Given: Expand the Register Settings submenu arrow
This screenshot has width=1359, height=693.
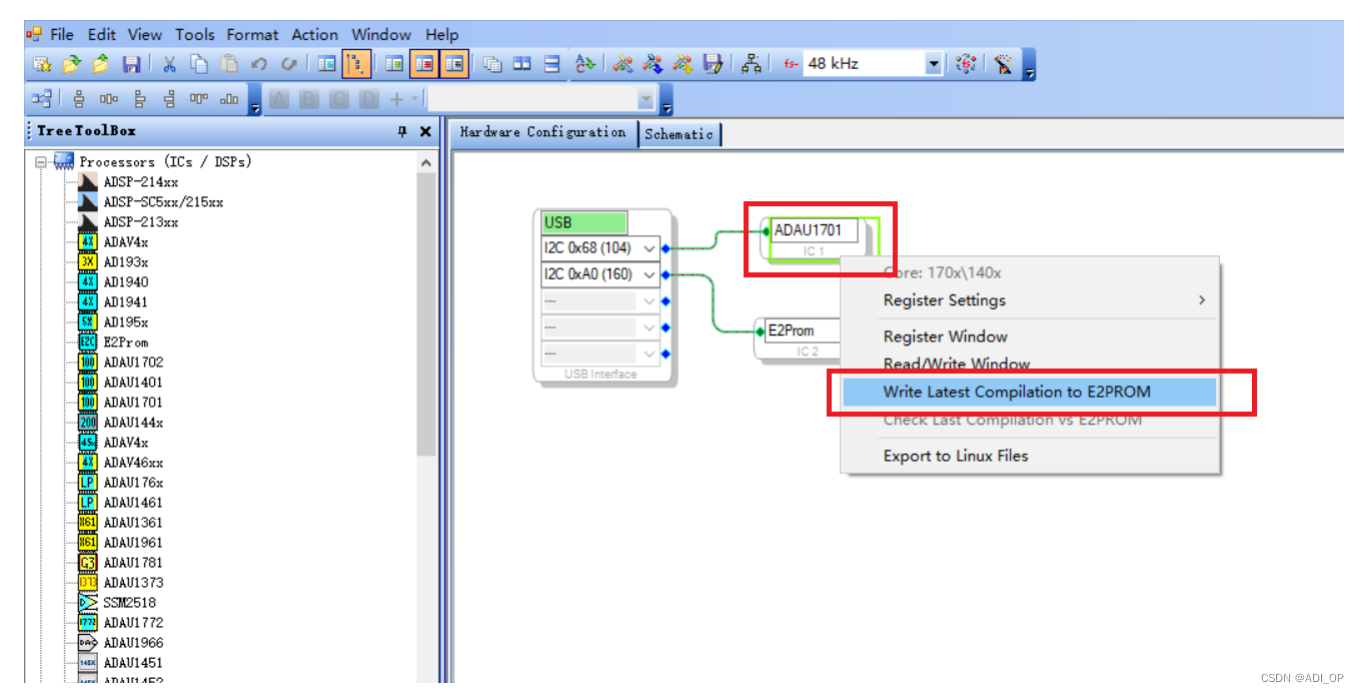Looking at the screenshot, I should (1201, 300).
